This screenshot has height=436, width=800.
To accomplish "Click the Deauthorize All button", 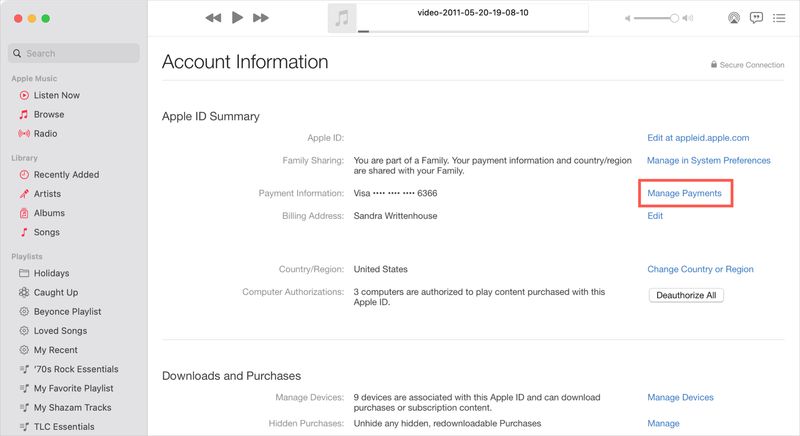I will (686, 295).
